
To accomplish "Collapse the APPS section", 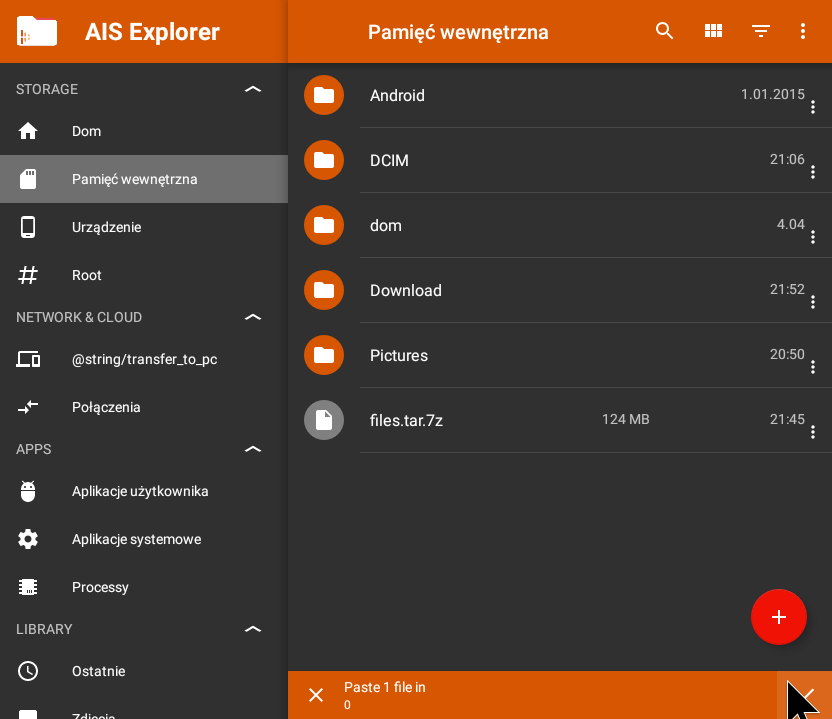I will click(253, 449).
